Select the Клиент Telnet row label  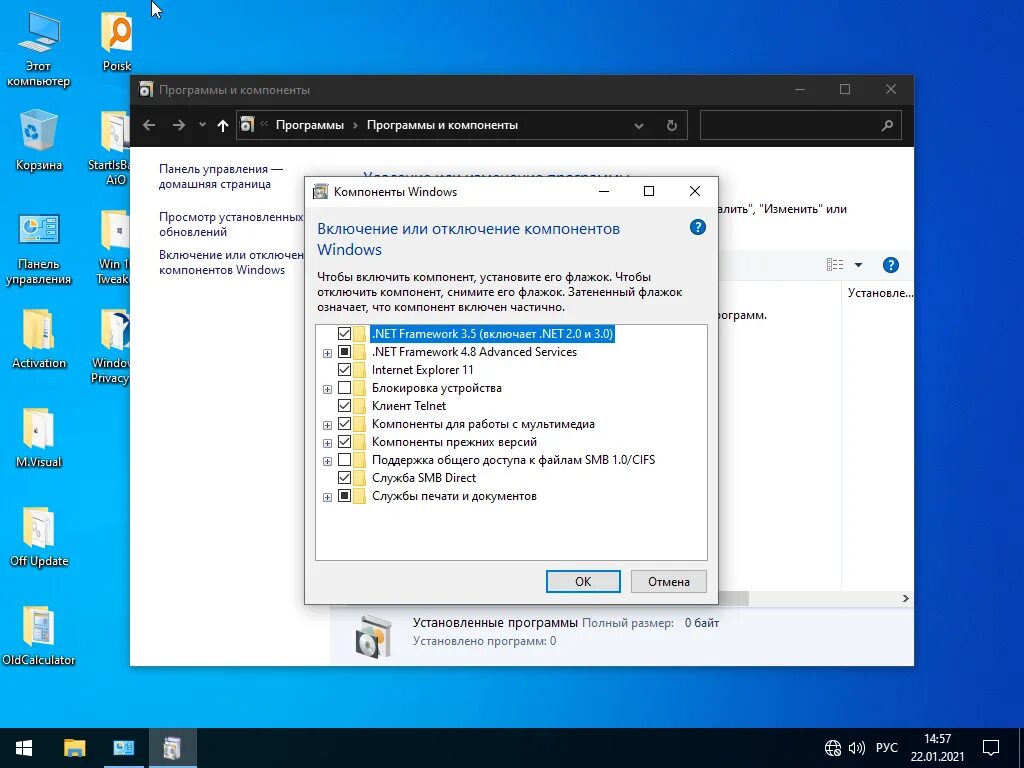pos(409,406)
